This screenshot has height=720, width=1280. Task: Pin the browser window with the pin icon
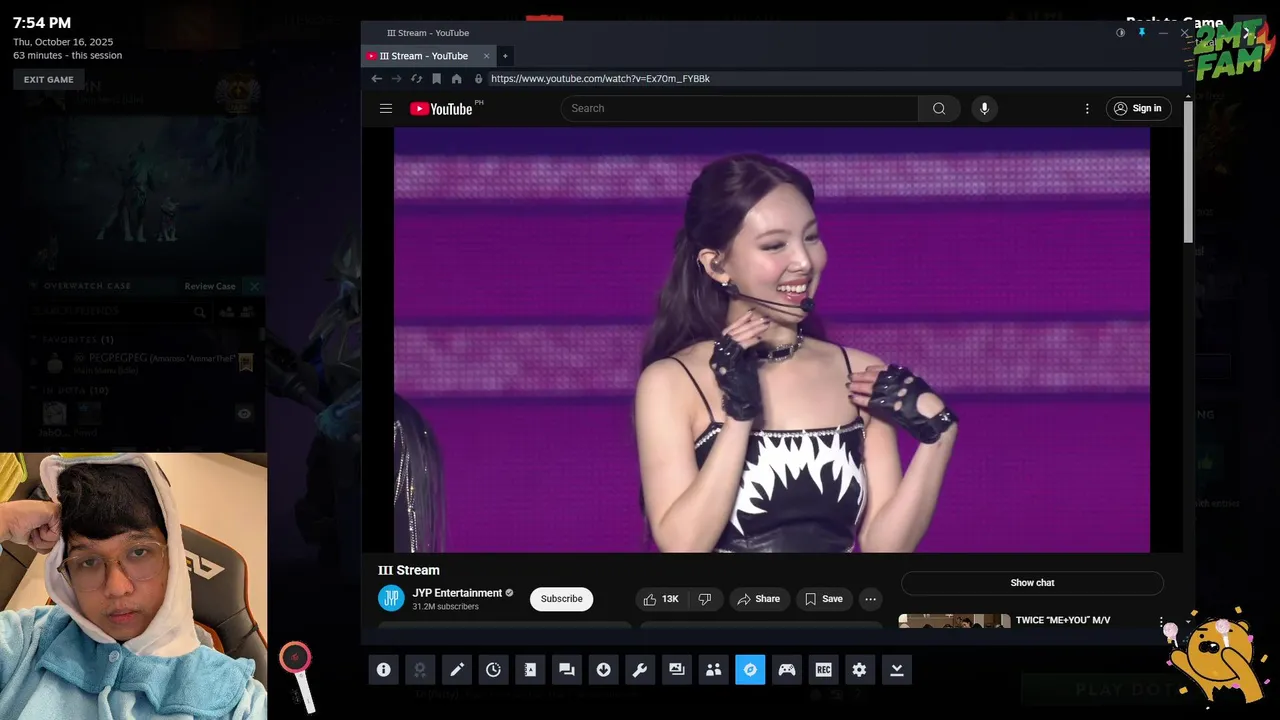click(x=1141, y=32)
